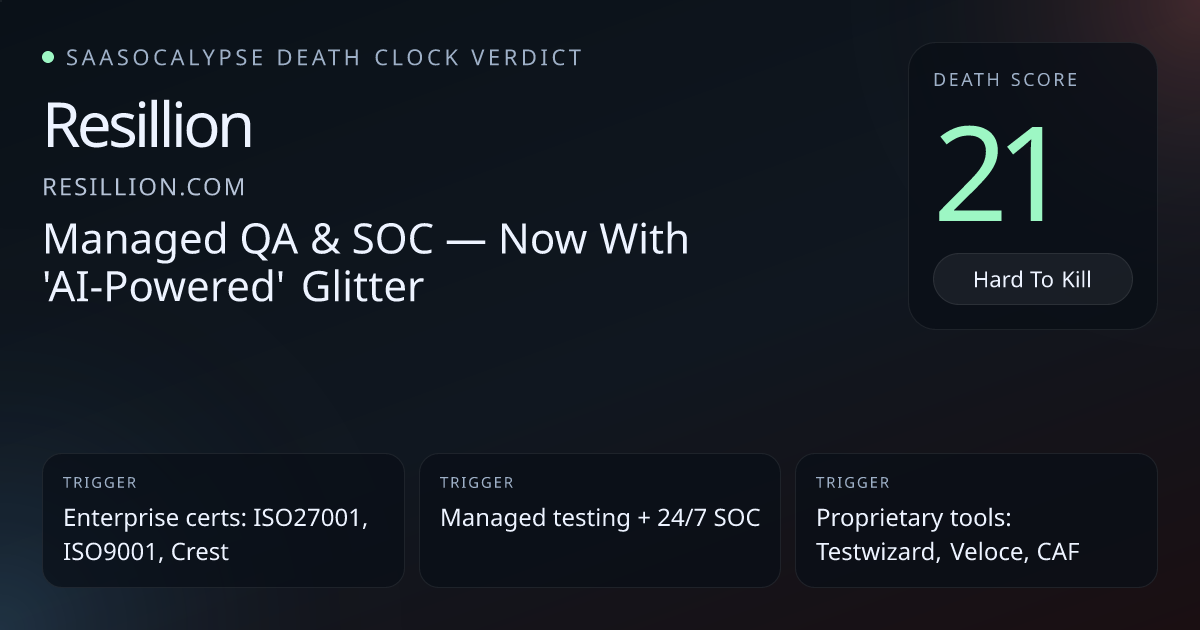Click the TRIGGER label above Proprietary tools
1200x630 pixels.
pos(853,483)
